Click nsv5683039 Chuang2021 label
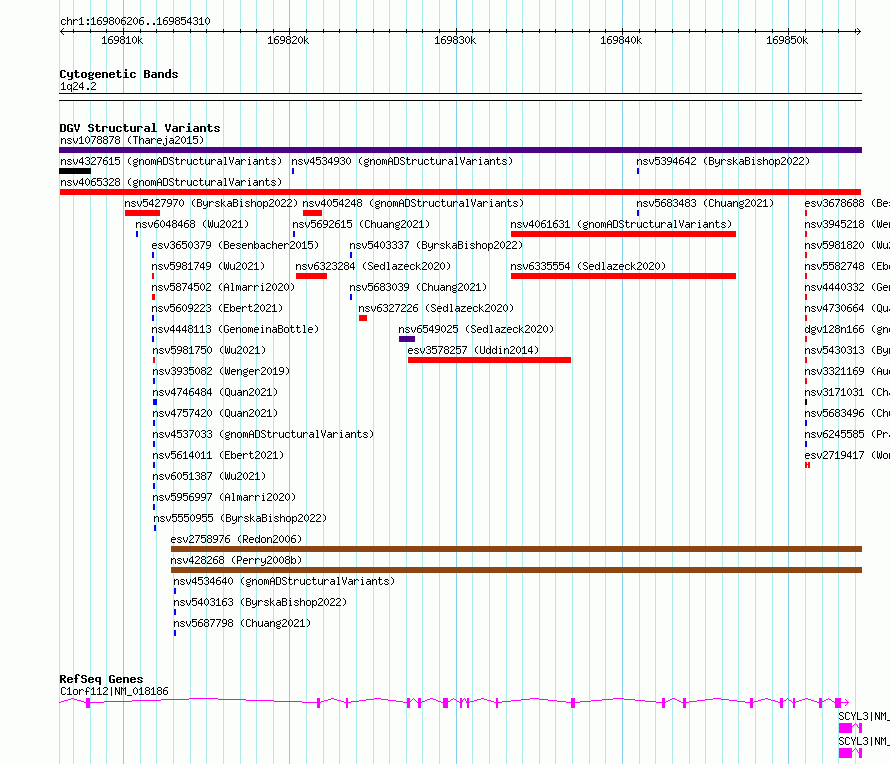Screen dimensions: 890x764 pos(418,287)
